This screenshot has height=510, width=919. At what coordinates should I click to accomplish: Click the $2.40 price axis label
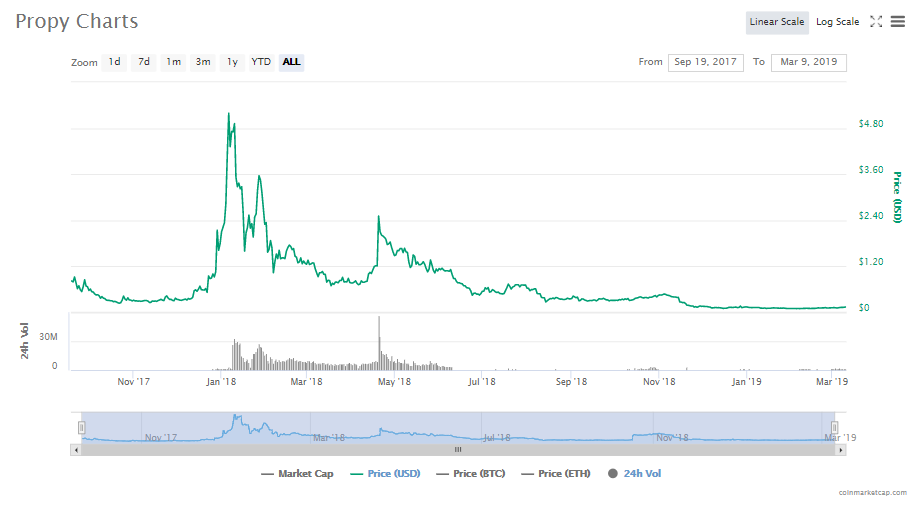coord(871,216)
